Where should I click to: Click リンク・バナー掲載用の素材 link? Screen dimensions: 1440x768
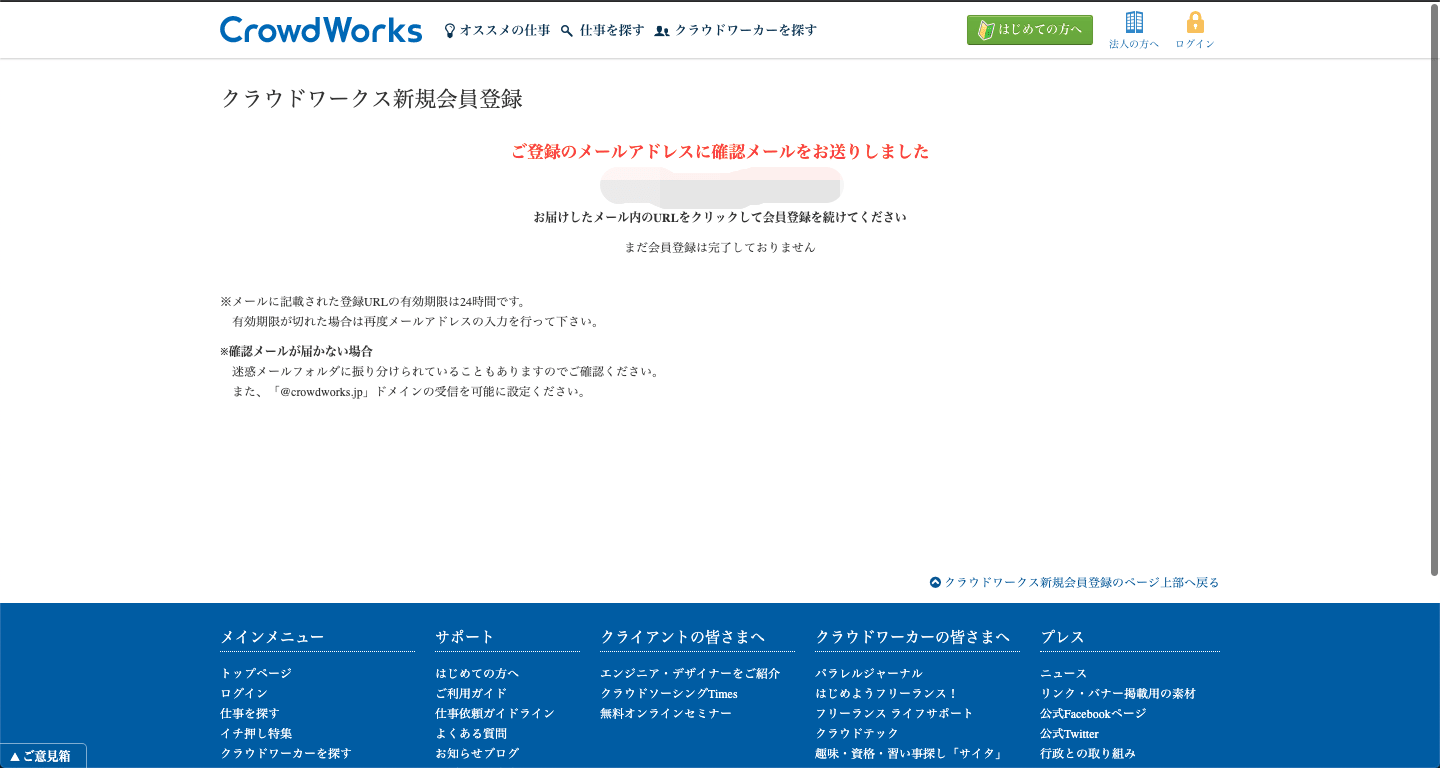pyautogui.click(x=1118, y=693)
